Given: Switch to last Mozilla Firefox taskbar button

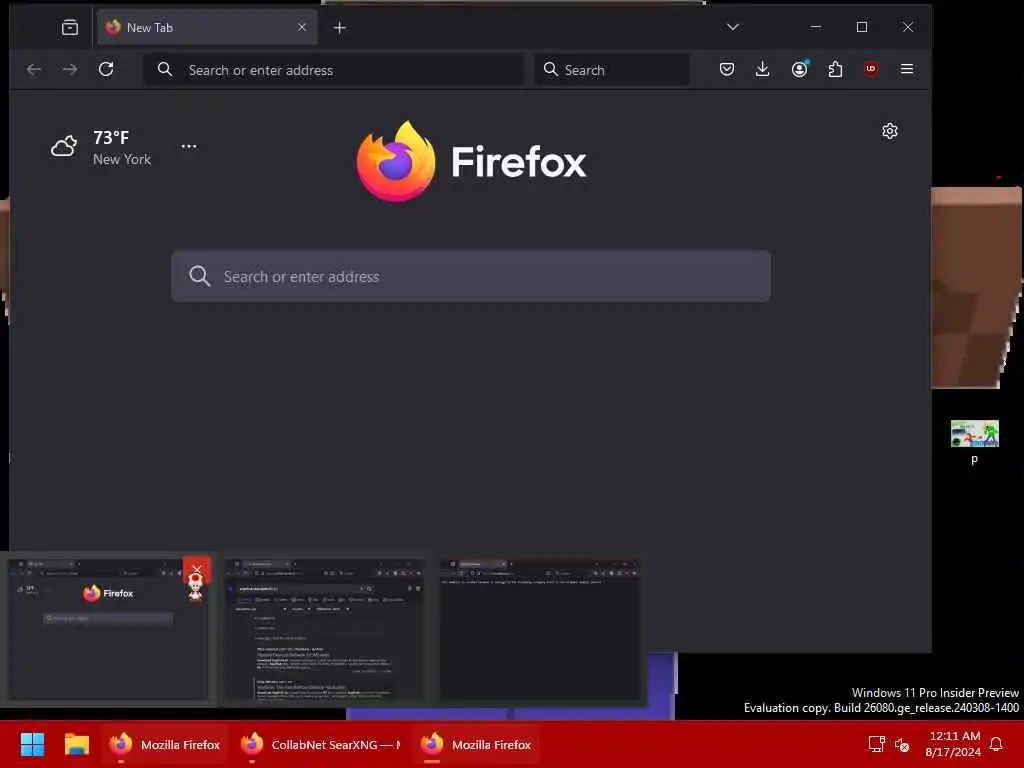Looking at the screenshot, I should (x=476, y=744).
